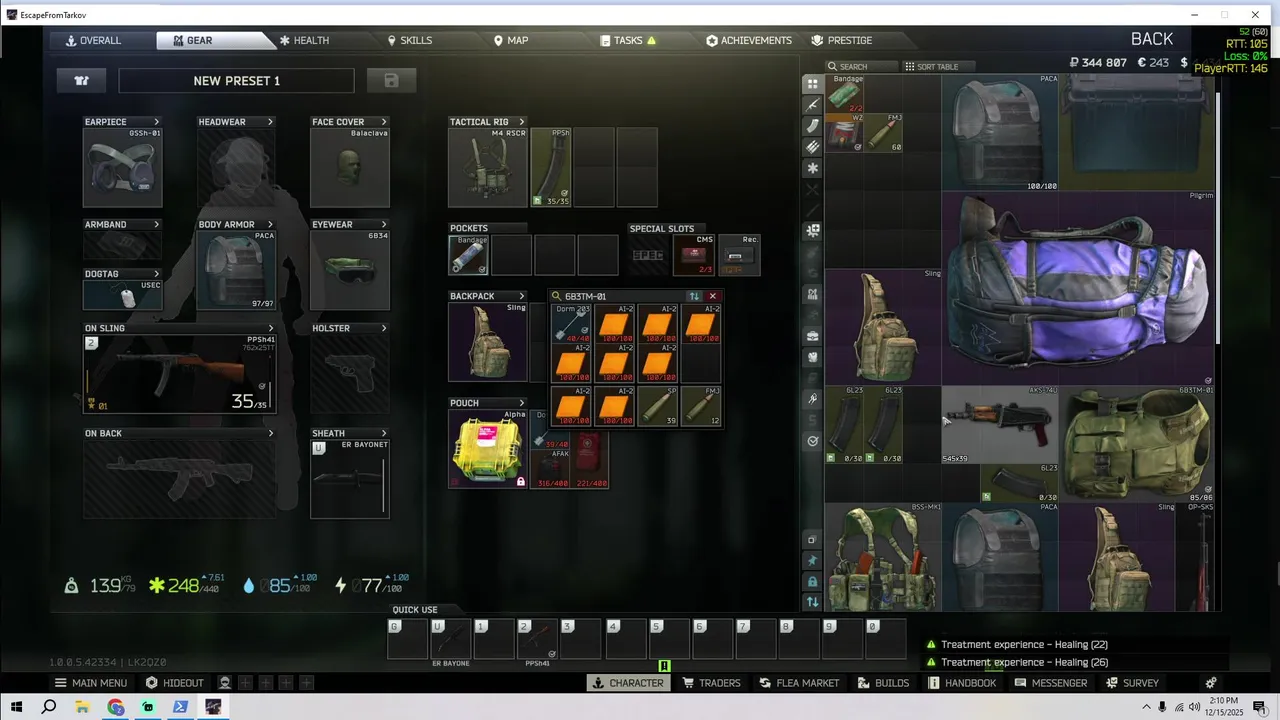Expand the Headwear slot arrow
1280x720 pixels.
(270, 122)
